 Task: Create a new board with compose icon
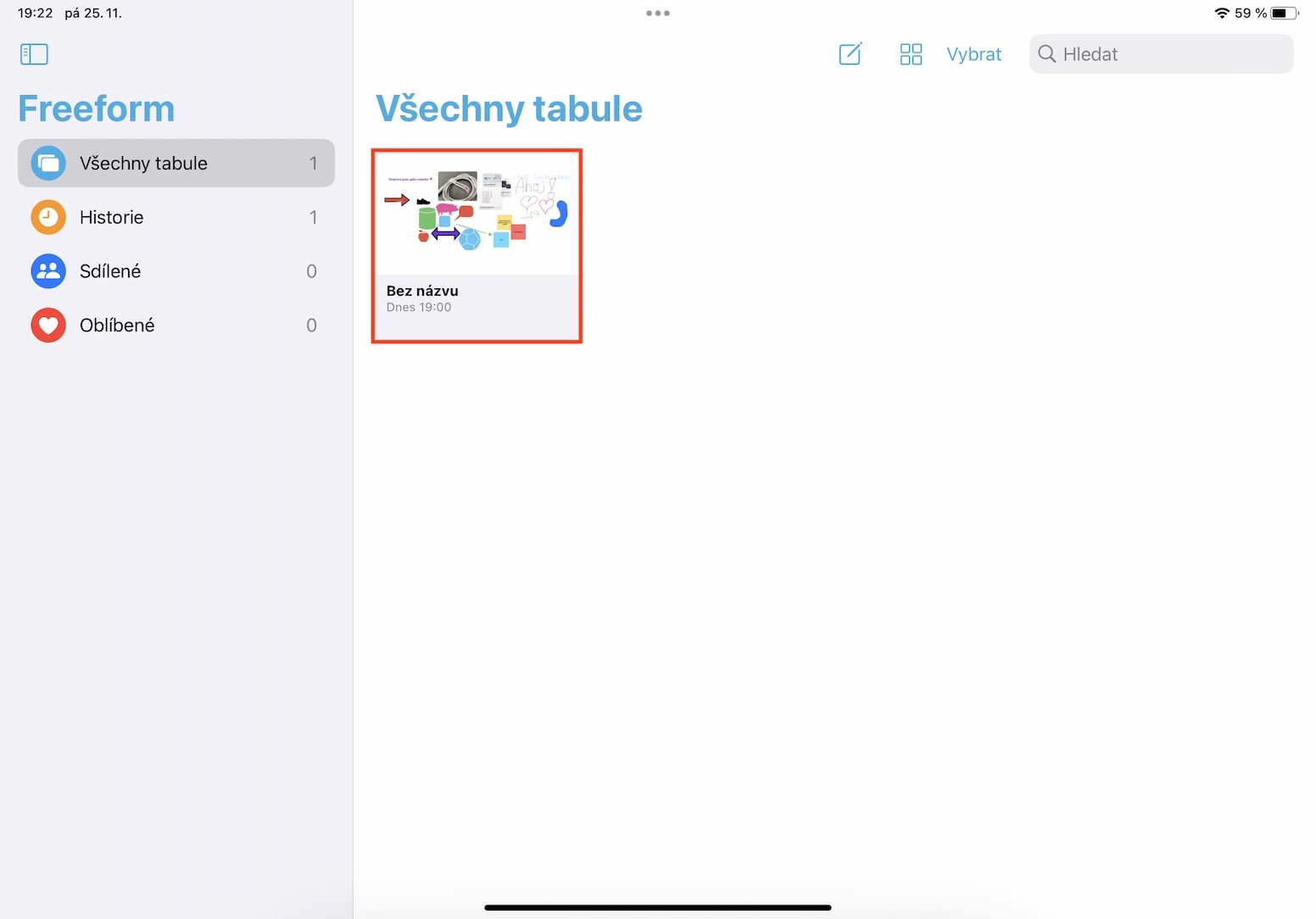[x=850, y=54]
